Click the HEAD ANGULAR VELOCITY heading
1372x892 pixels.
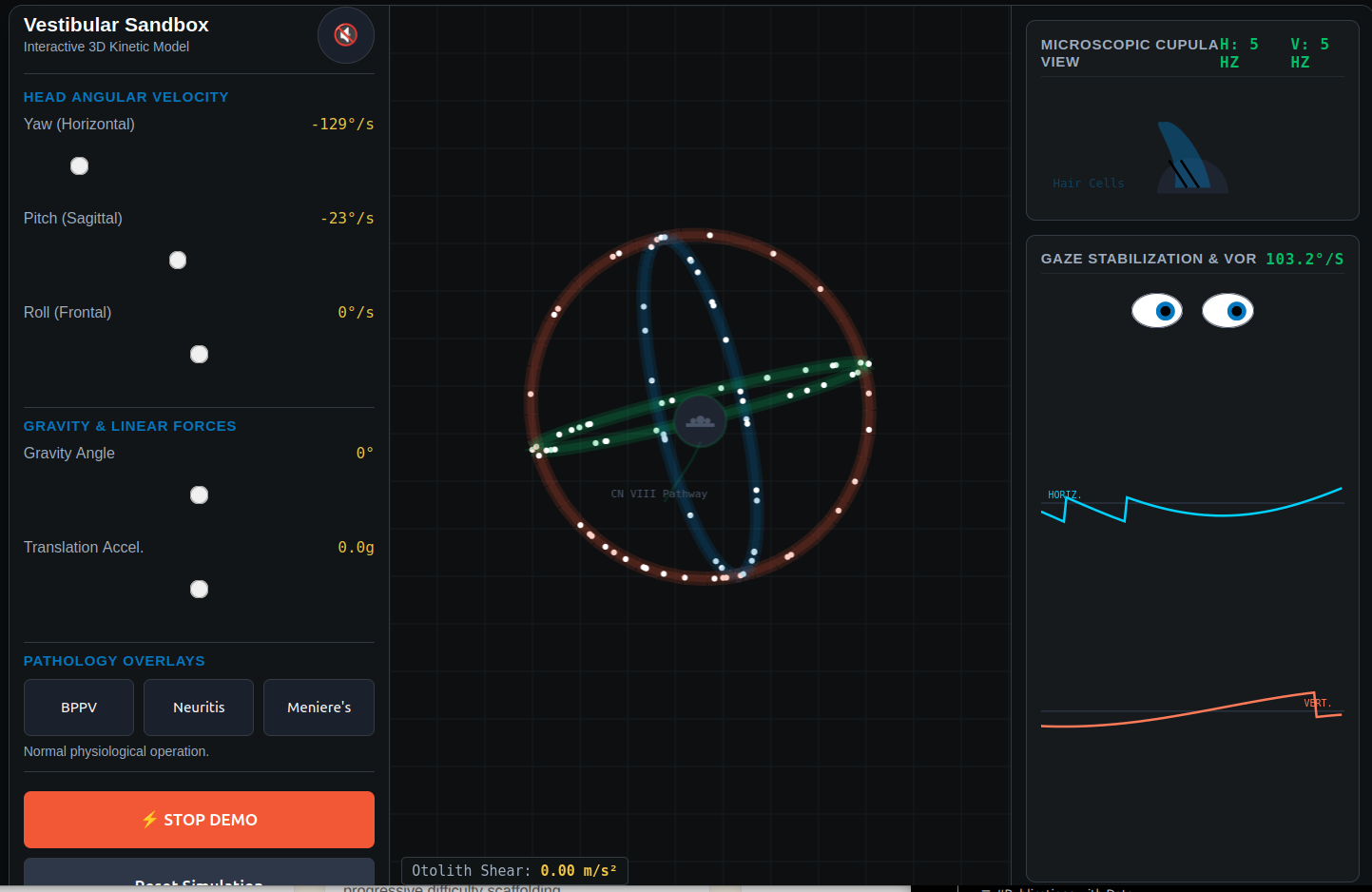(126, 97)
